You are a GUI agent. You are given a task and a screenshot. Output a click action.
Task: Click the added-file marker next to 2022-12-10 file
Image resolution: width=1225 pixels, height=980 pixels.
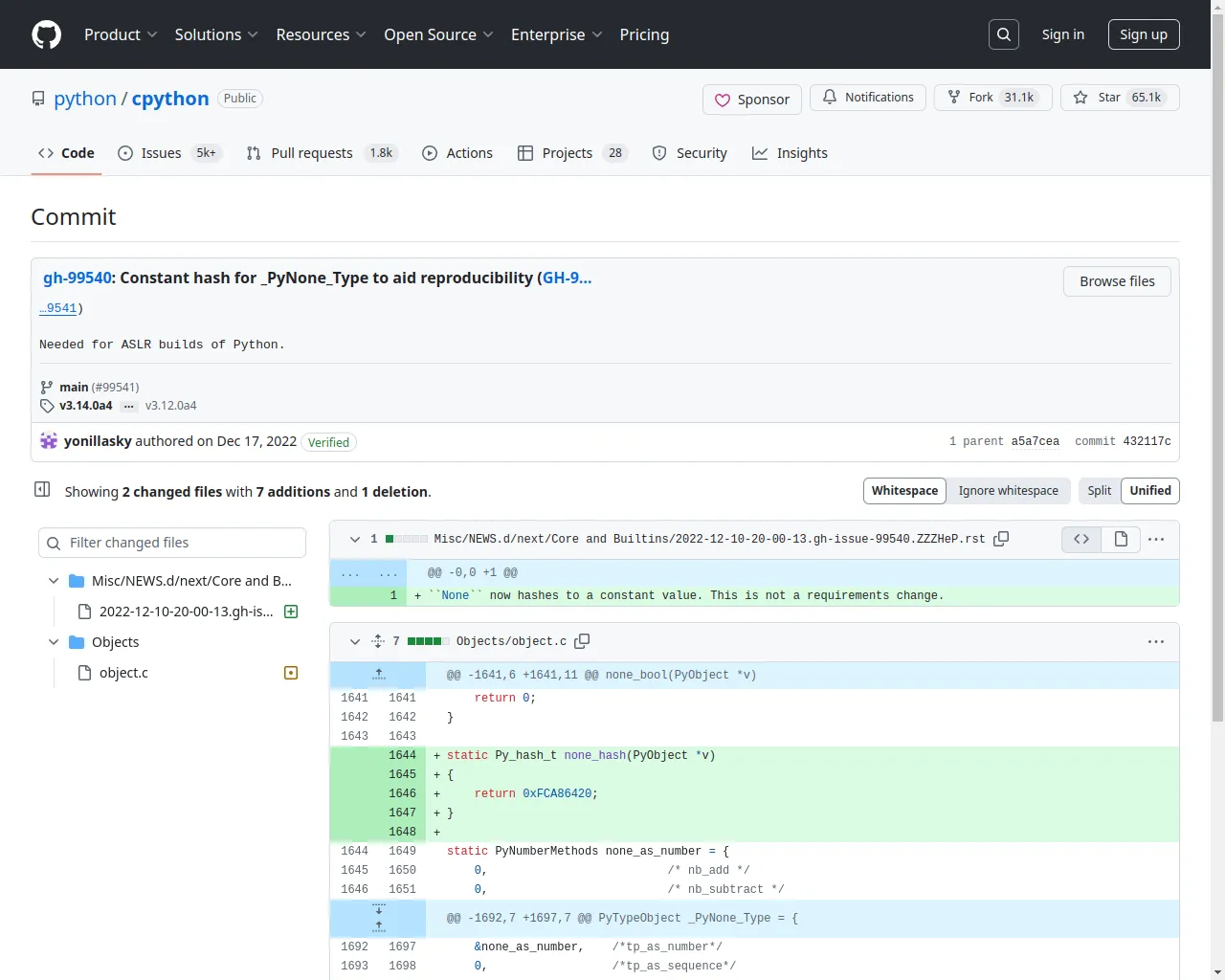click(291, 612)
